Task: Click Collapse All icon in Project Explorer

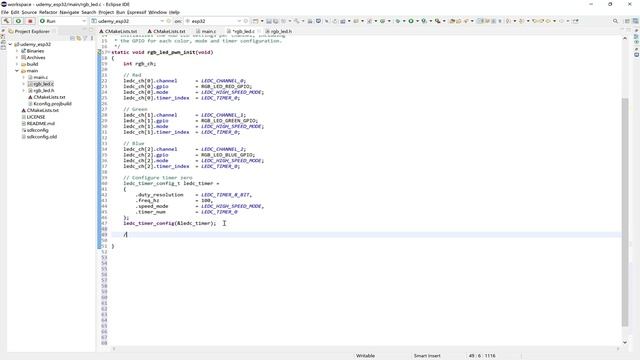Action: pyautogui.click(x=72, y=38)
